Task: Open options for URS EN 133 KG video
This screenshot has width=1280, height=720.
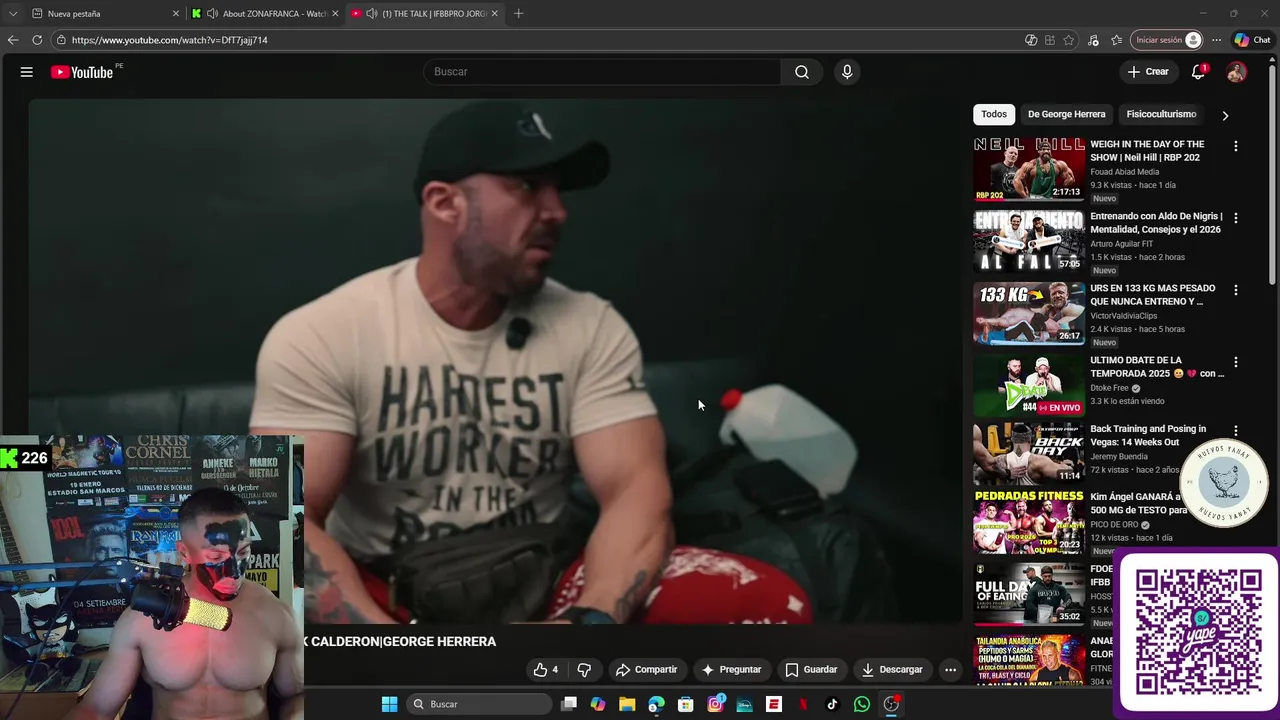Action: tap(1235, 290)
